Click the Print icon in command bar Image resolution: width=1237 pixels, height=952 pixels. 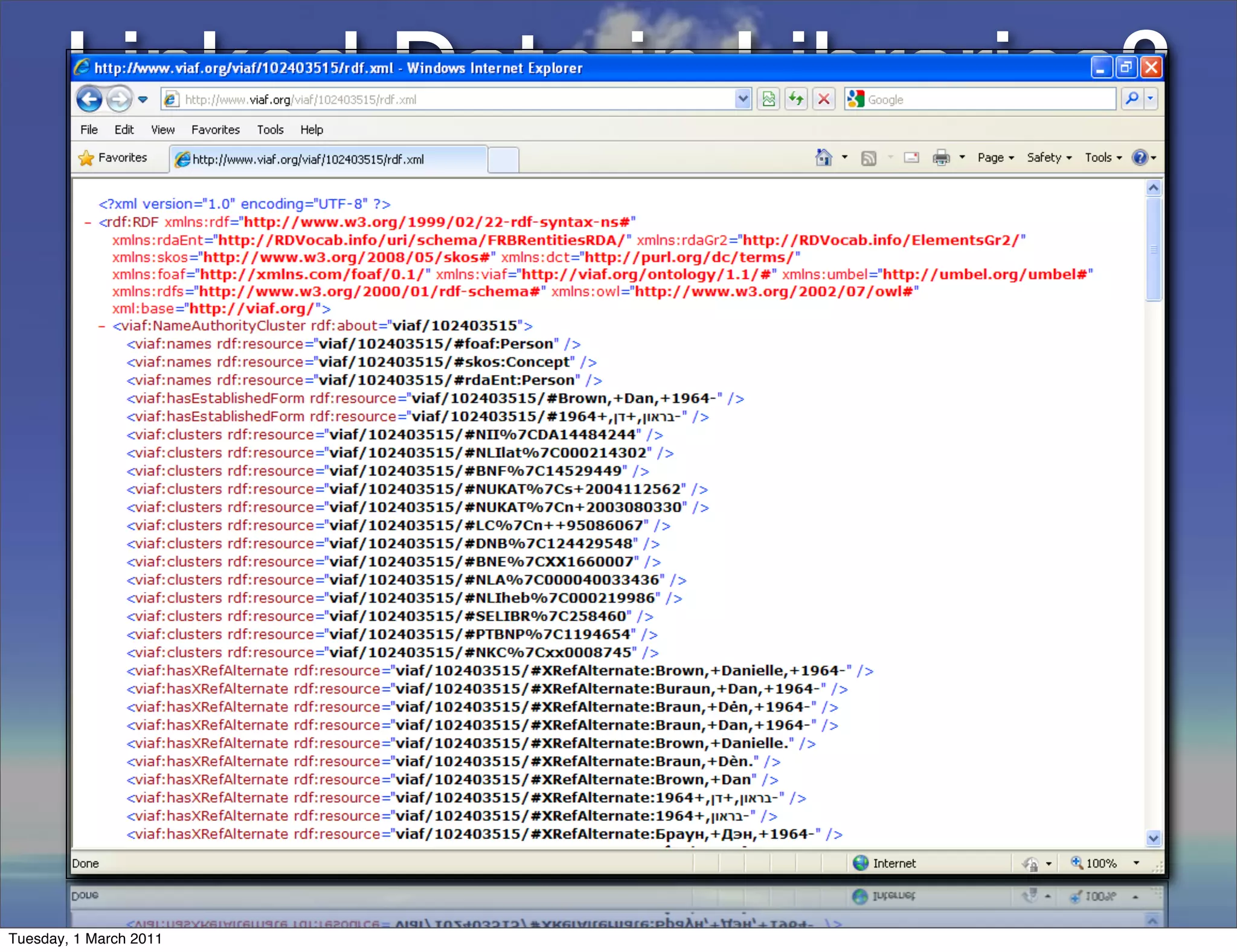[940, 158]
